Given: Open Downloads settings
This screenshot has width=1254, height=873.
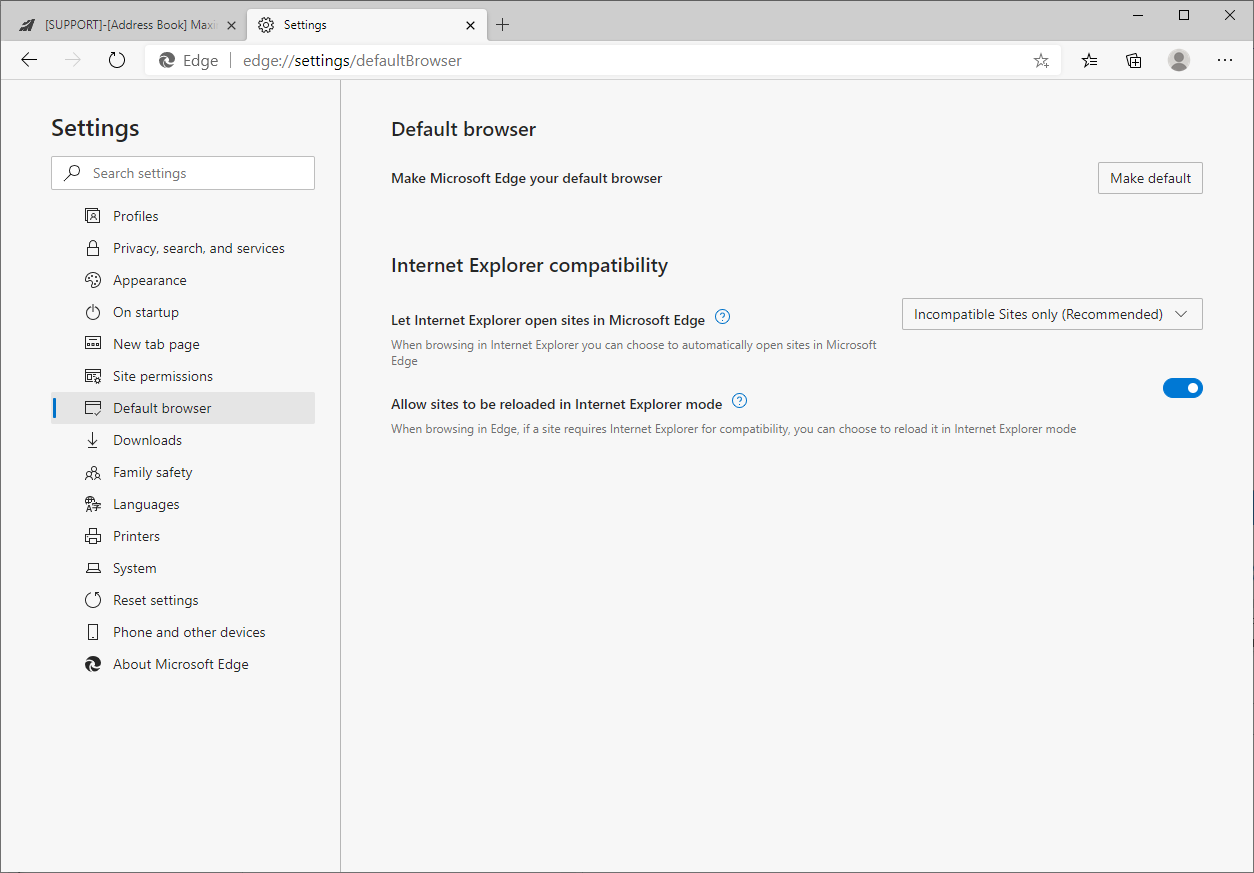Looking at the screenshot, I should pos(147,439).
